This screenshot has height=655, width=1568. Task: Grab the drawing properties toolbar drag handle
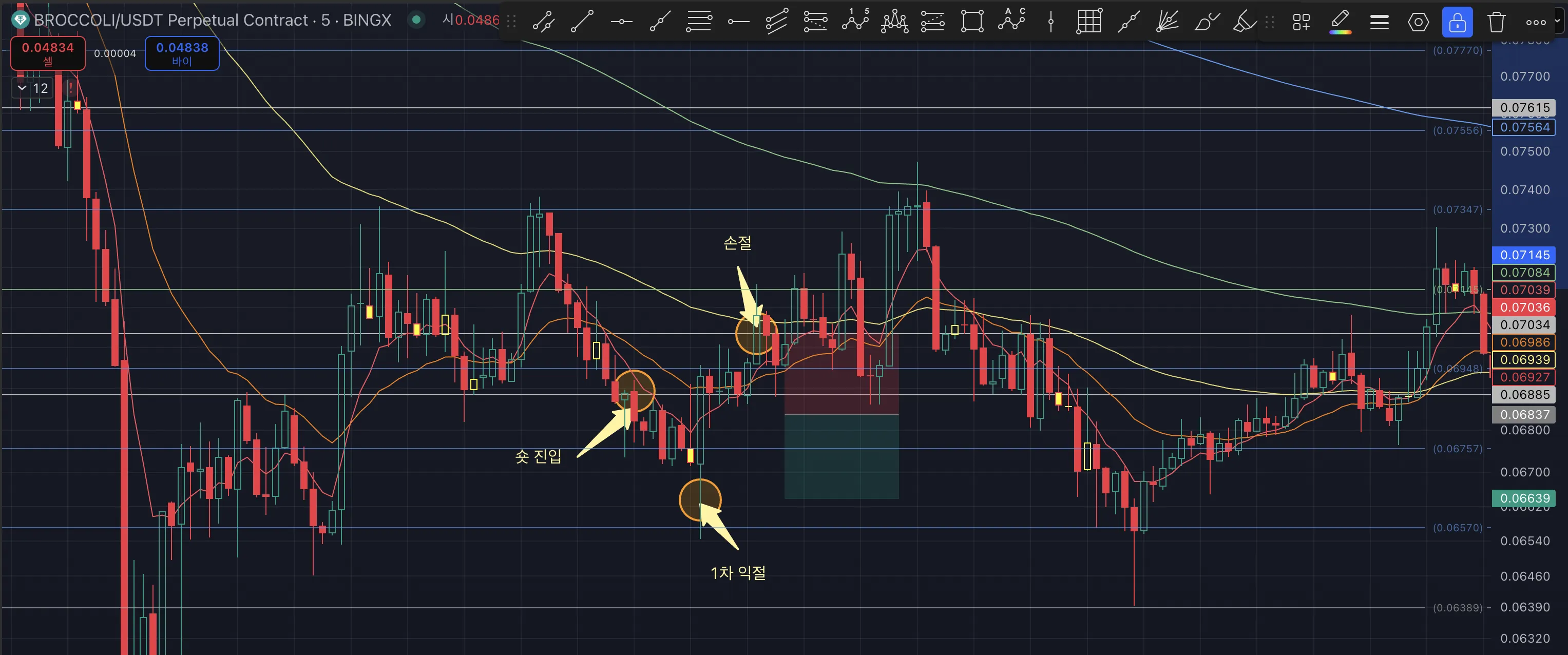(x=1269, y=23)
